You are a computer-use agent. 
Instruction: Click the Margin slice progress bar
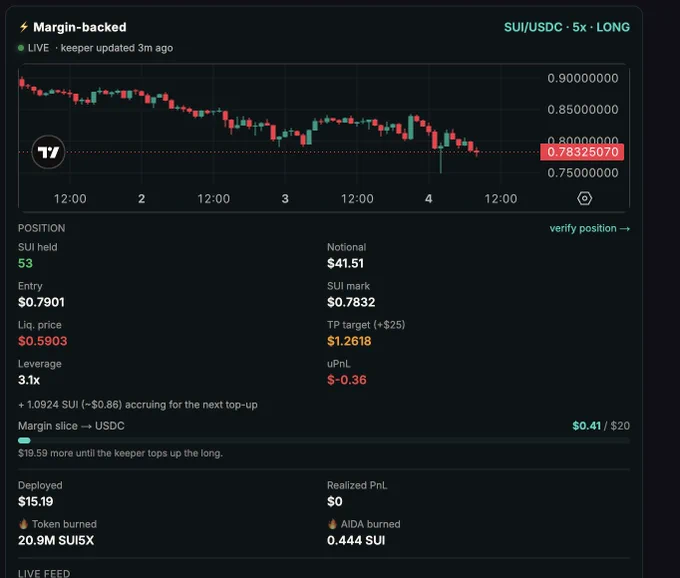coord(324,441)
